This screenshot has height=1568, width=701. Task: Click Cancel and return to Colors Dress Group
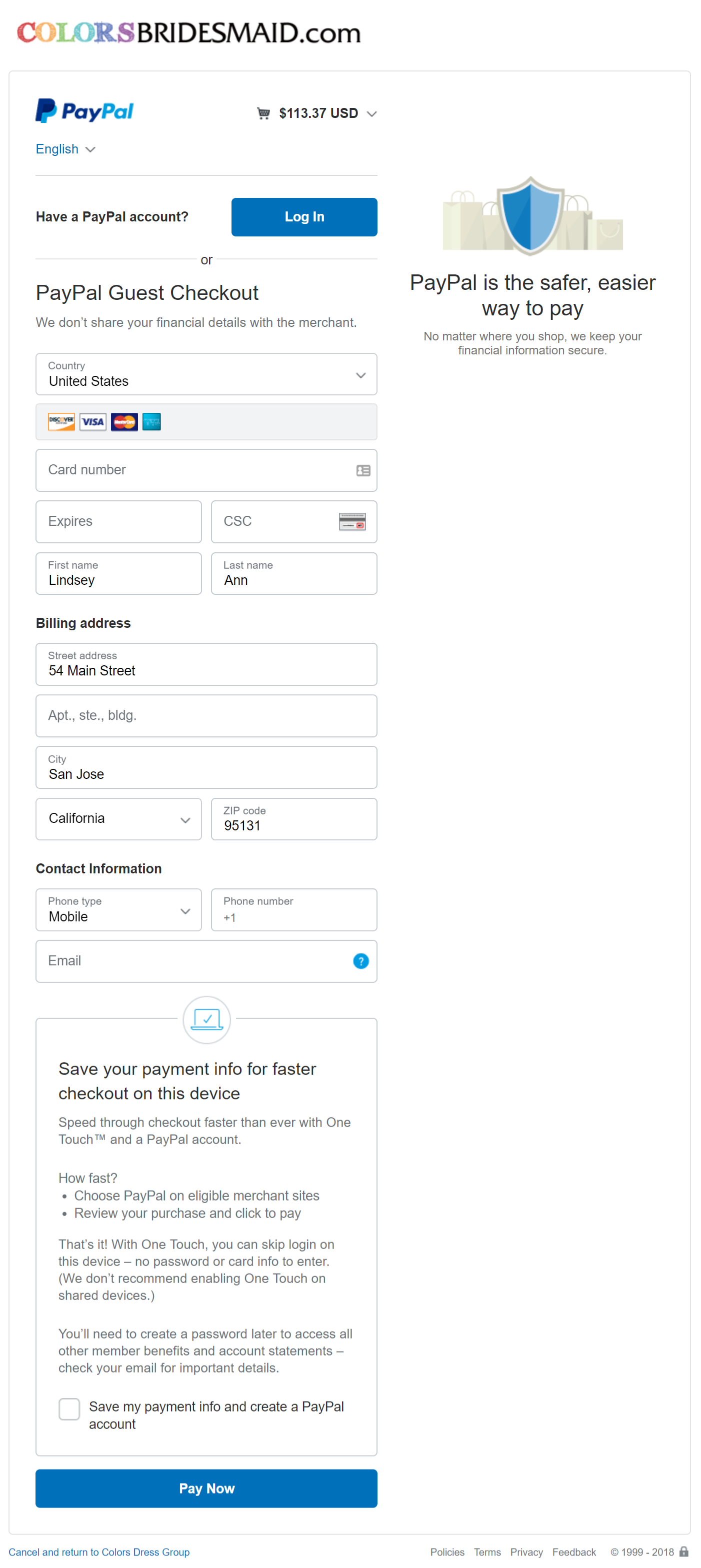(98, 1552)
